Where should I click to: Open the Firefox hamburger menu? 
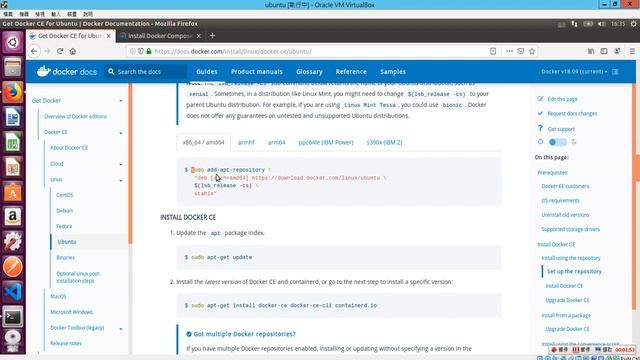(x=632, y=51)
